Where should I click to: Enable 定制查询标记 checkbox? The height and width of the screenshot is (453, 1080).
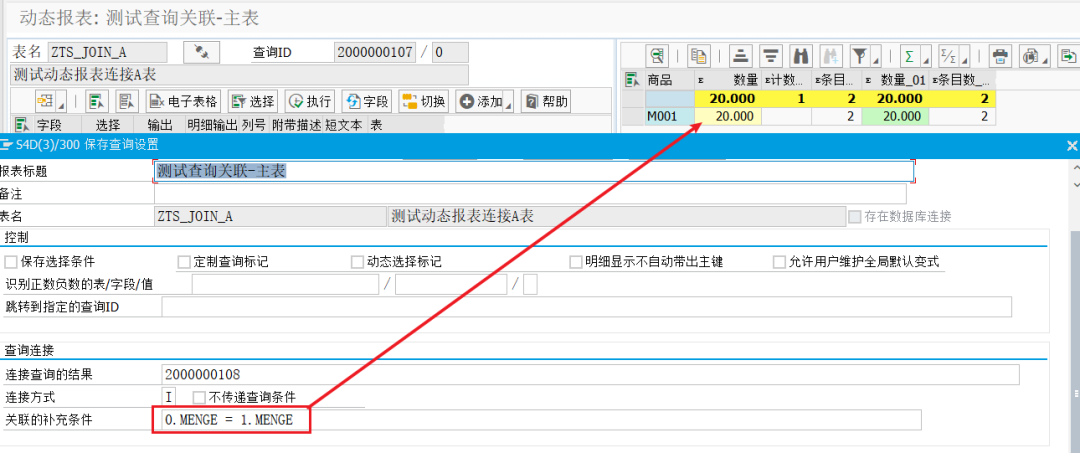click(x=184, y=262)
